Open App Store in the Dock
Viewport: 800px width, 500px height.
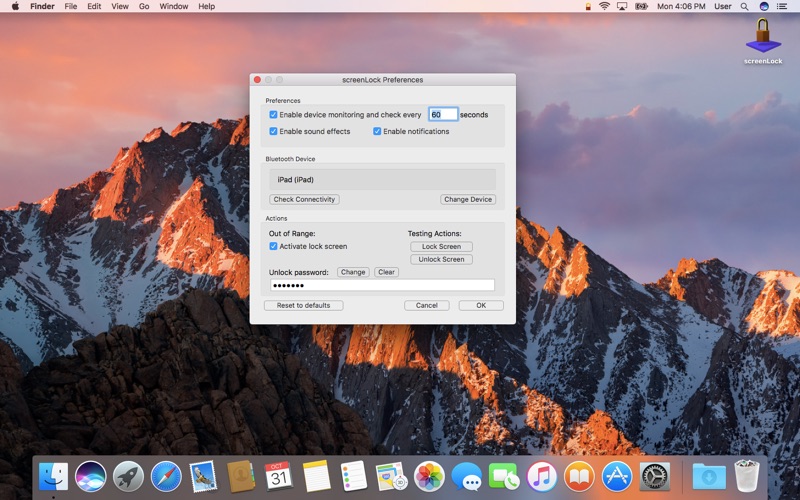pyautogui.click(x=616, y=477)
